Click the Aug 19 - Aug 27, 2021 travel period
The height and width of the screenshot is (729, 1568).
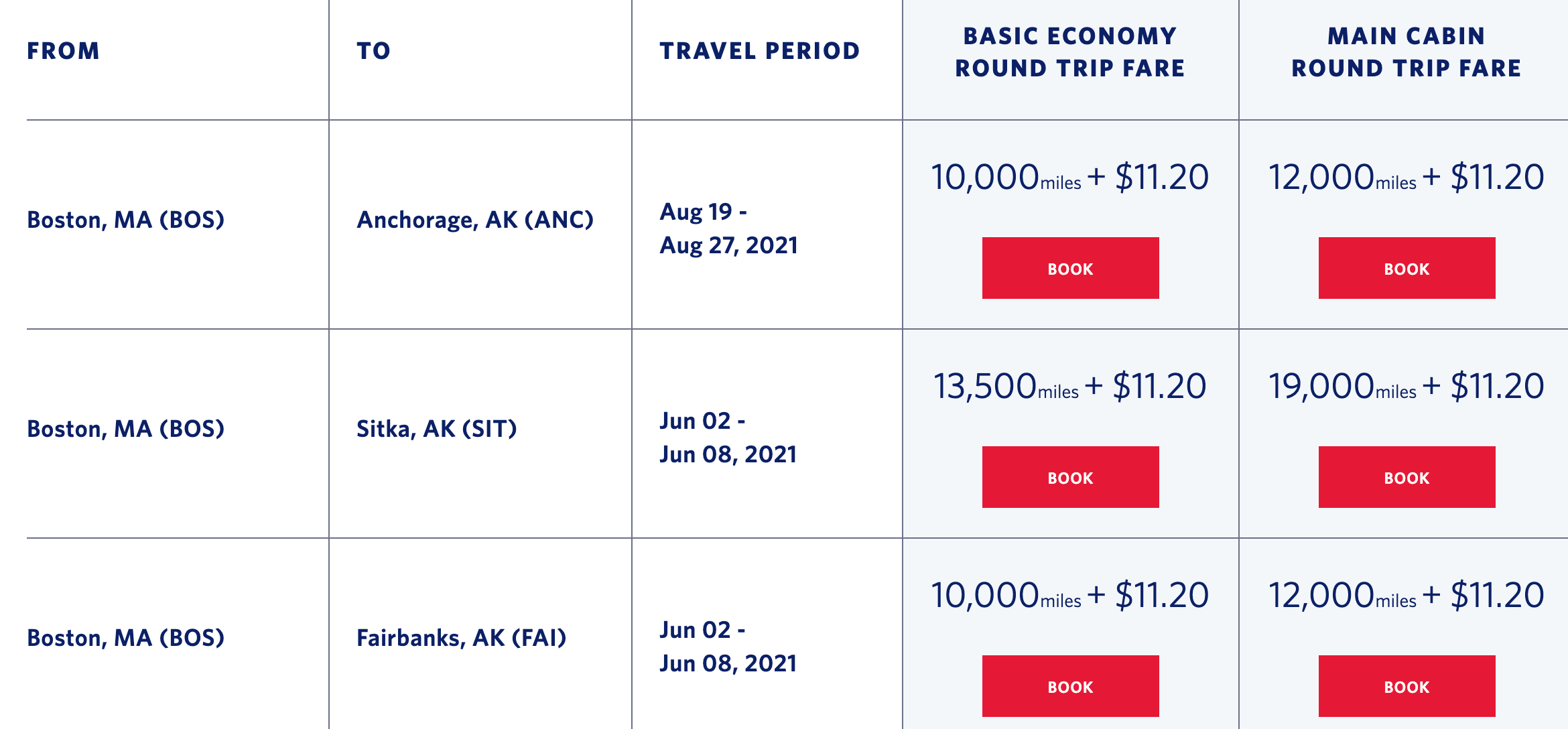coord(728,228)
